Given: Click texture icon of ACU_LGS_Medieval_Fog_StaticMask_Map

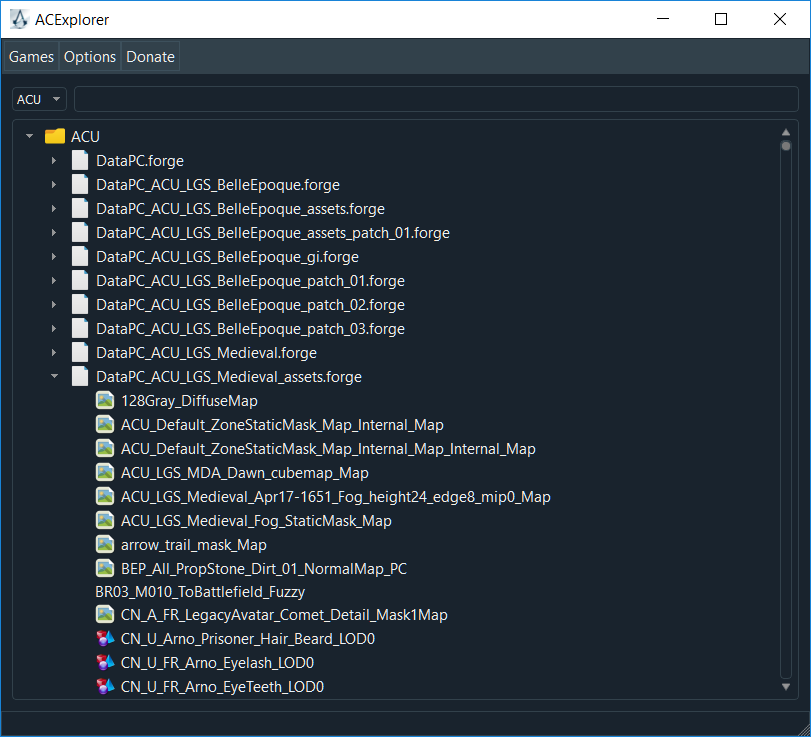Looking at the screenshot, I should point(105,520).
